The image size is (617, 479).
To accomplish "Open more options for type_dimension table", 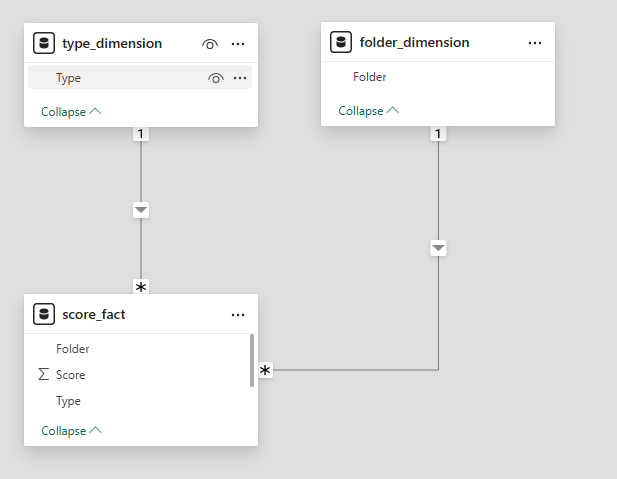I will point(238,44).
